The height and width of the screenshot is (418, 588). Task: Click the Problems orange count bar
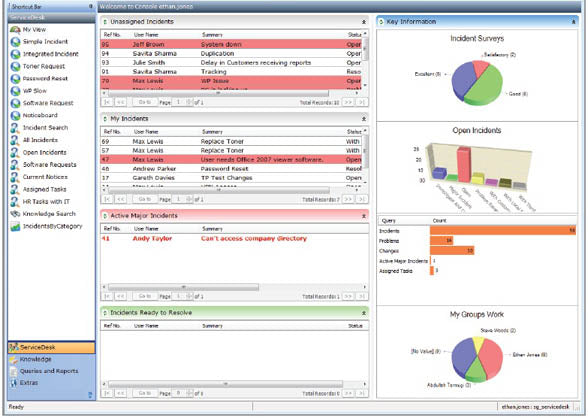(x=441, y=241)
